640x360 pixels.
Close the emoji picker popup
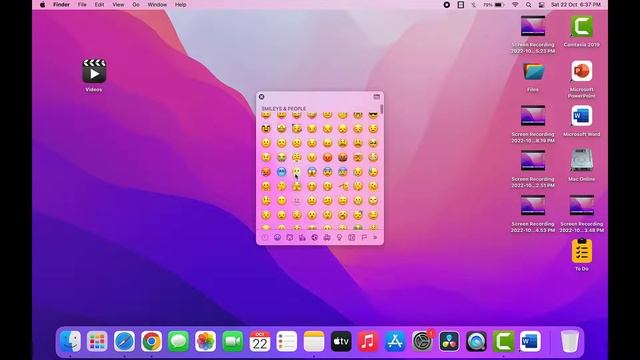[262, 97]
